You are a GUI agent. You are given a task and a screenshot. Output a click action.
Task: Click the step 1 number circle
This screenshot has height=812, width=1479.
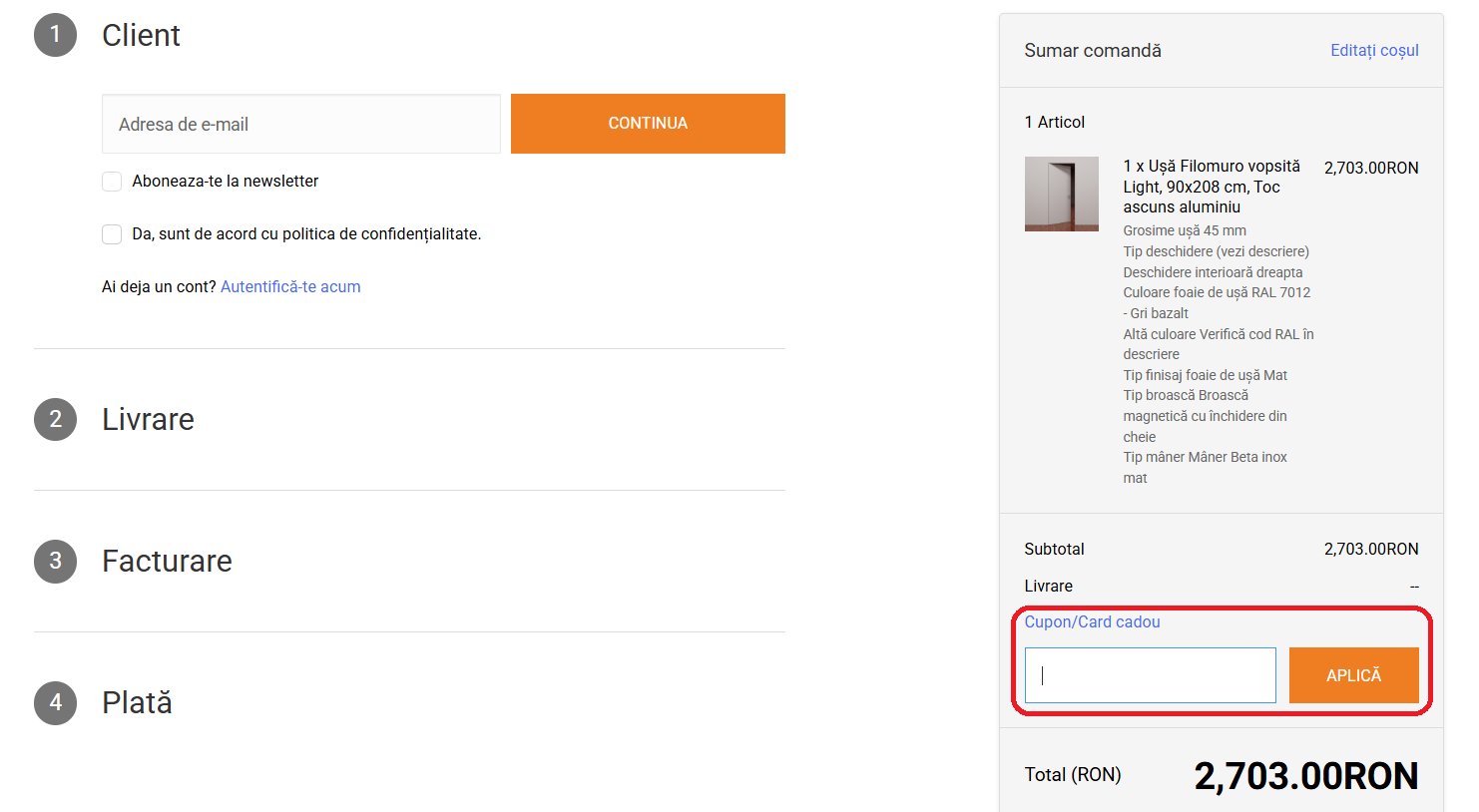pos(56,35)
